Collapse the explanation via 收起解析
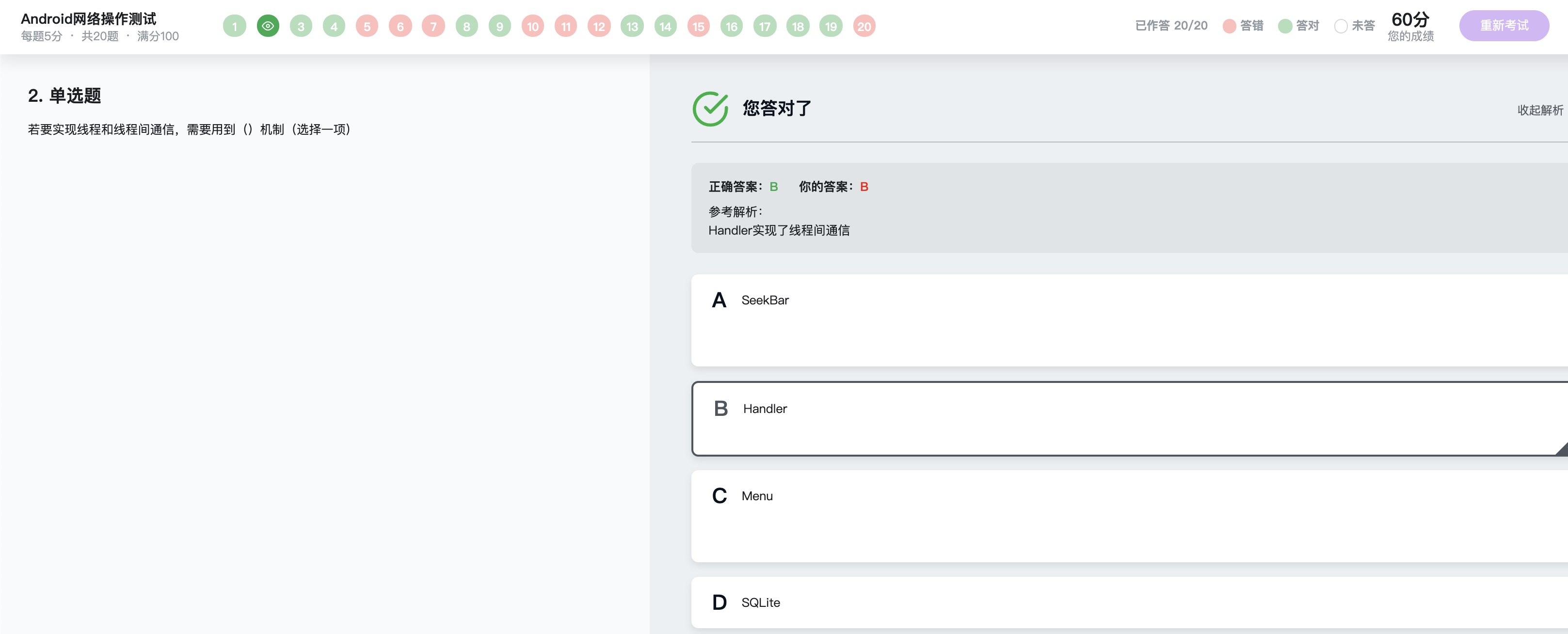 (x=1540, y=110)
